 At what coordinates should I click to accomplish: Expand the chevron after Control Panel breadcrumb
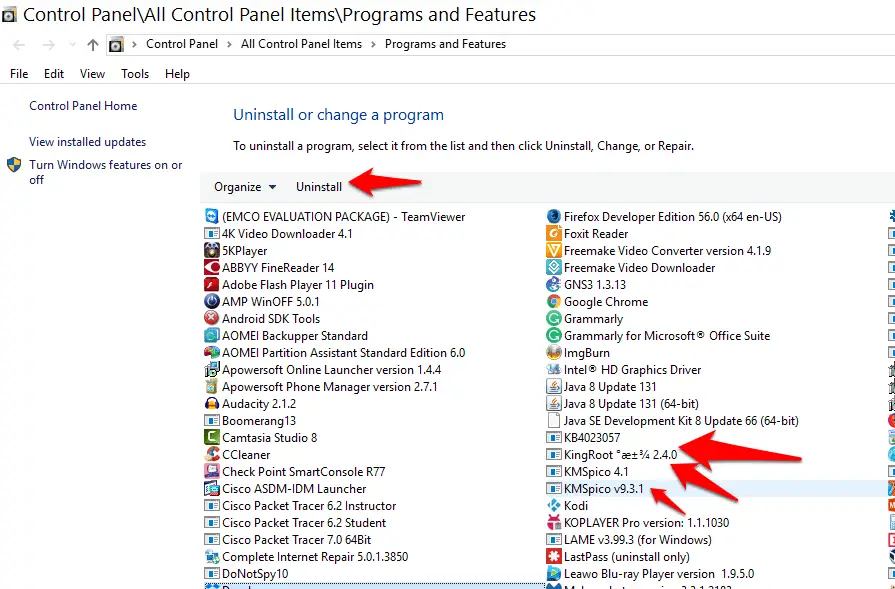[229, 45]
